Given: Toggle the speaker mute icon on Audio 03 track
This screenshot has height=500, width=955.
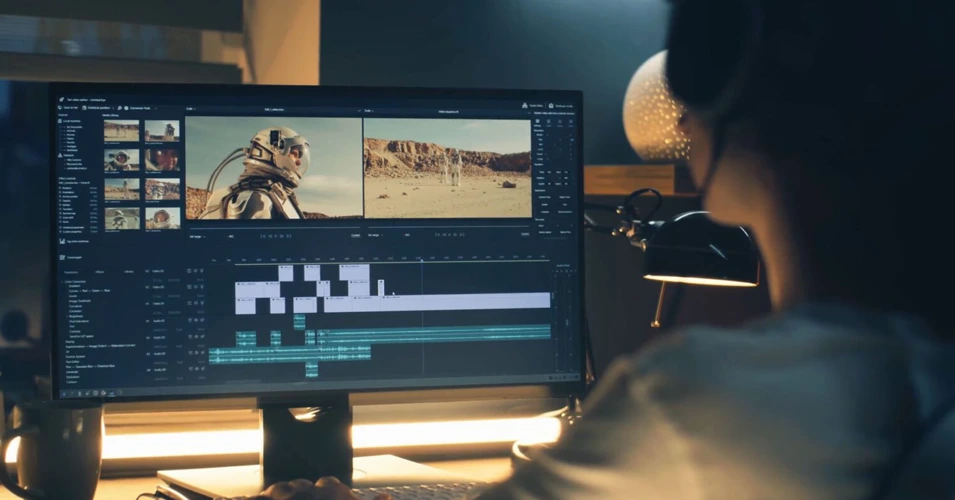Looking at the screenshot, I should point(202,353).
